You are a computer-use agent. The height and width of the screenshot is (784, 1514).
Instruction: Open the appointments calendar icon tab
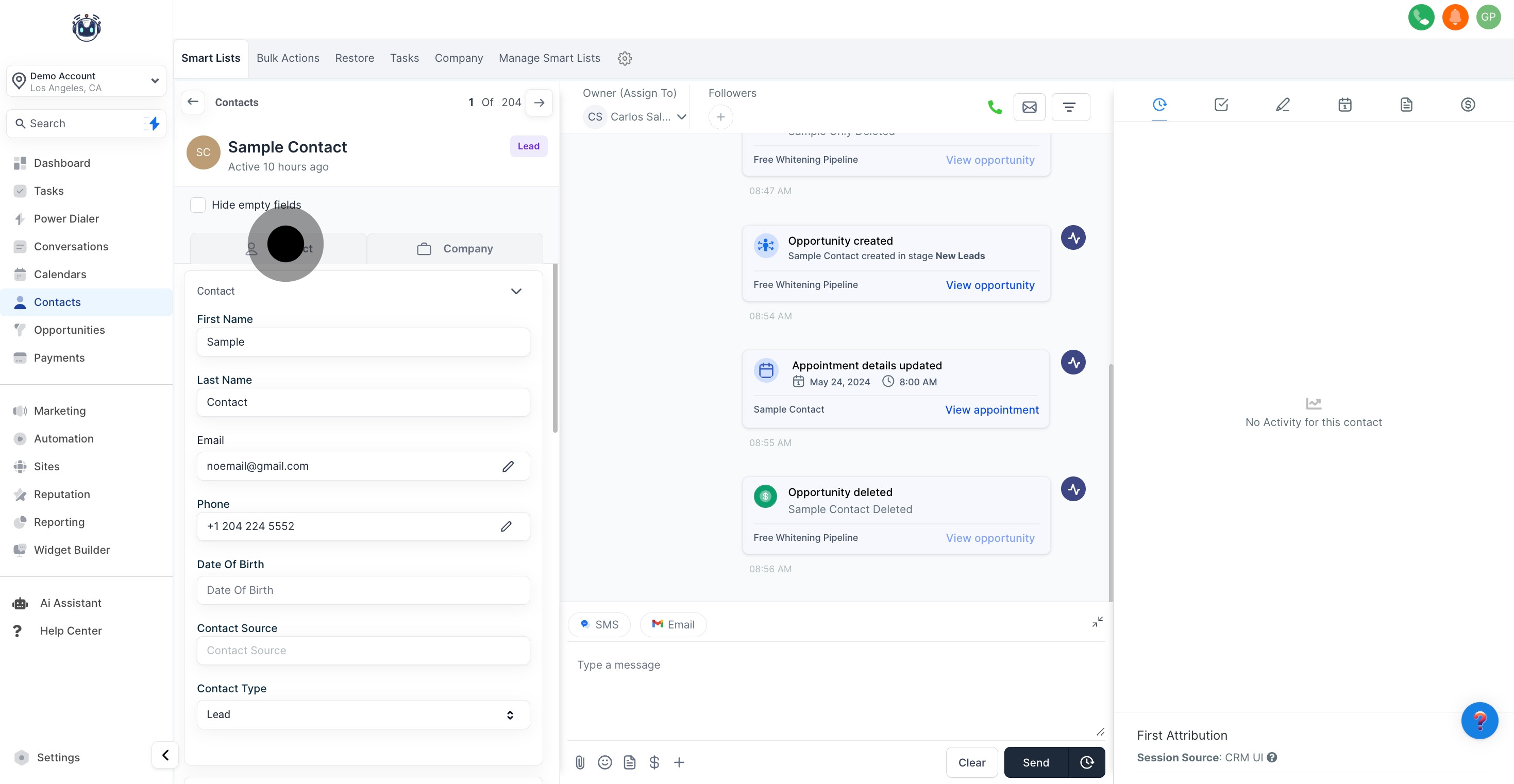(1344, 105)
